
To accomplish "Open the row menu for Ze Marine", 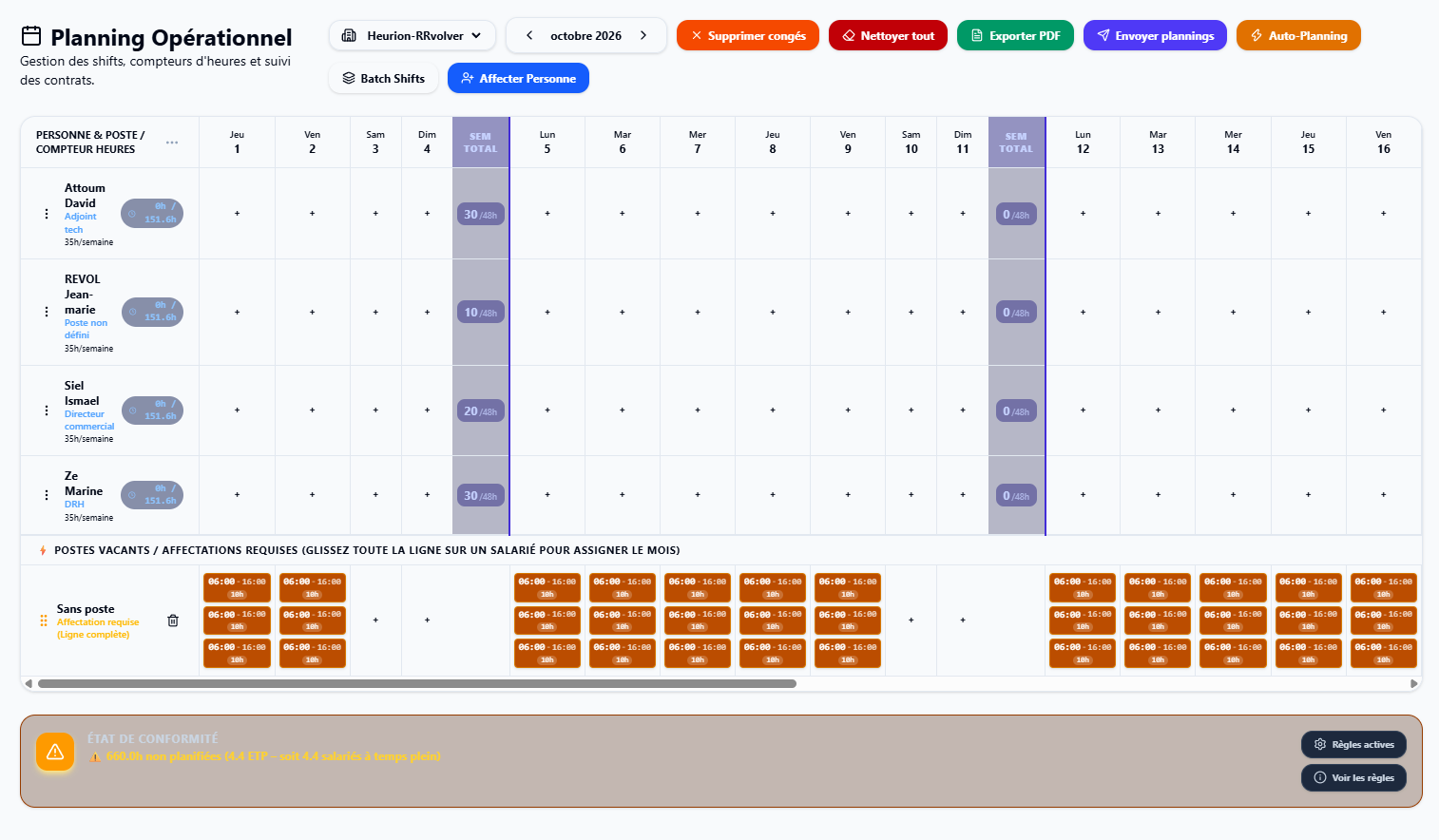I will [47, 495].
